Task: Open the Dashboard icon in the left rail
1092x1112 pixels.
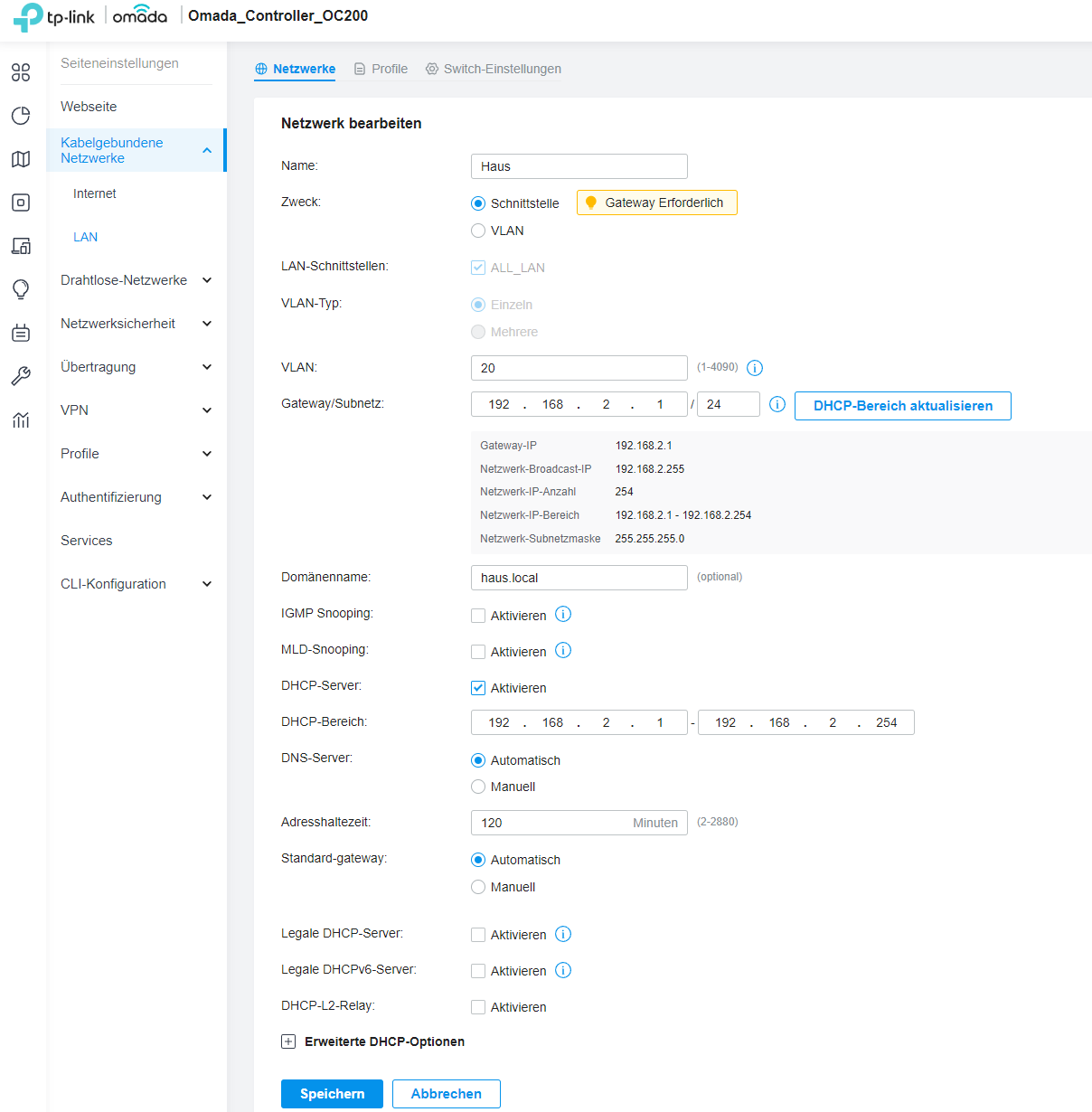Action: tap(21, 72)
